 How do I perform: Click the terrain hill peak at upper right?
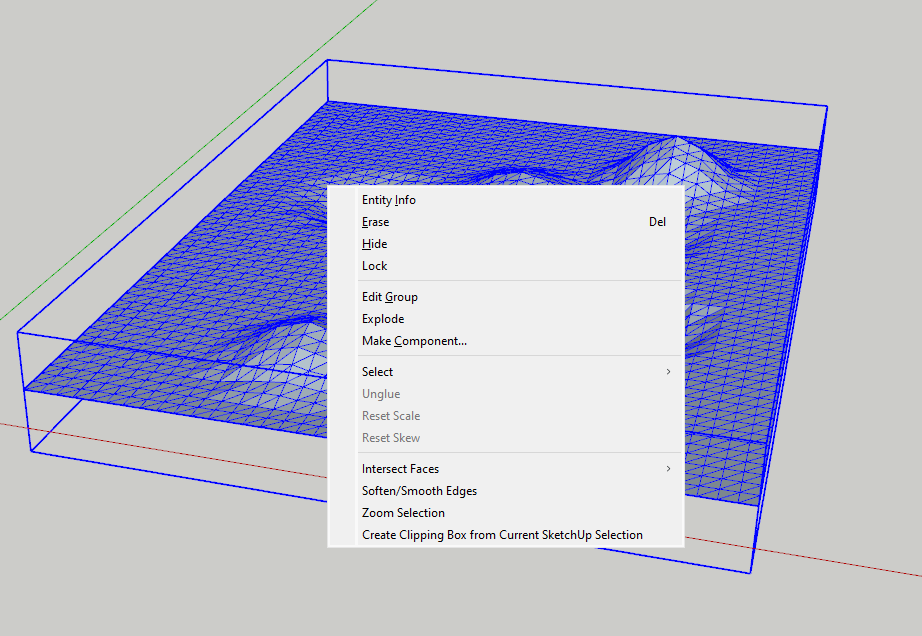point(680,141)
